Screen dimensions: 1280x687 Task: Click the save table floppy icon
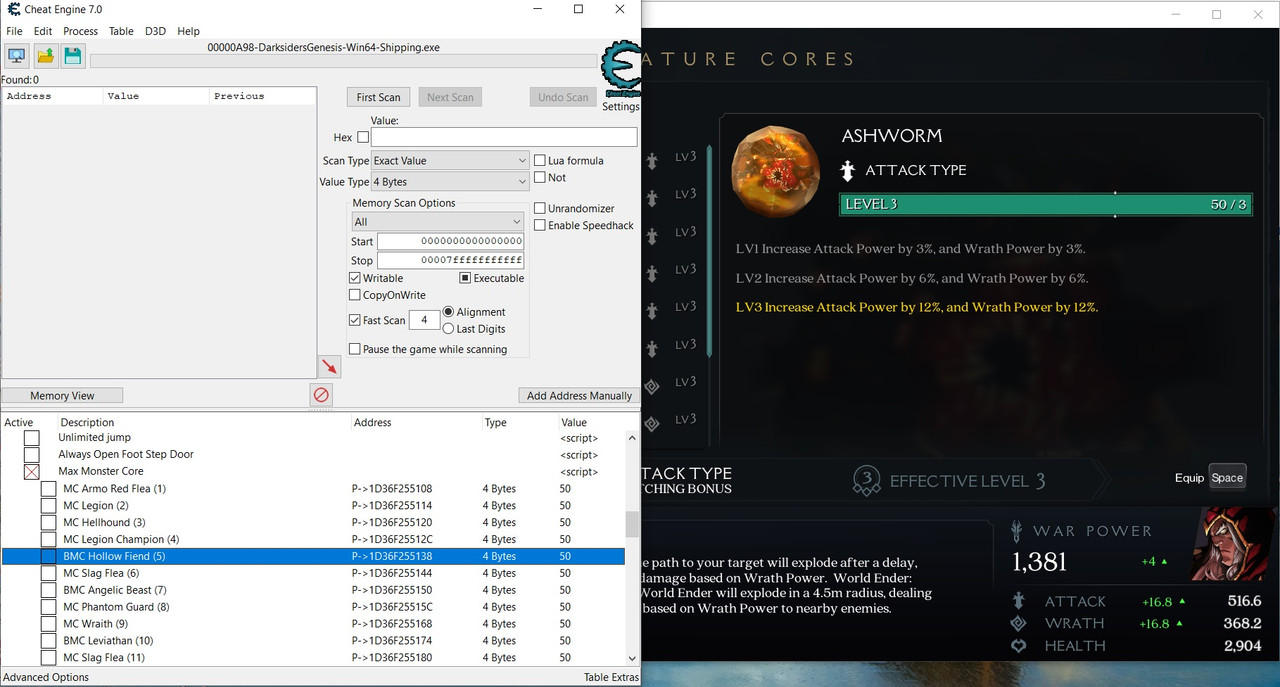73,55
